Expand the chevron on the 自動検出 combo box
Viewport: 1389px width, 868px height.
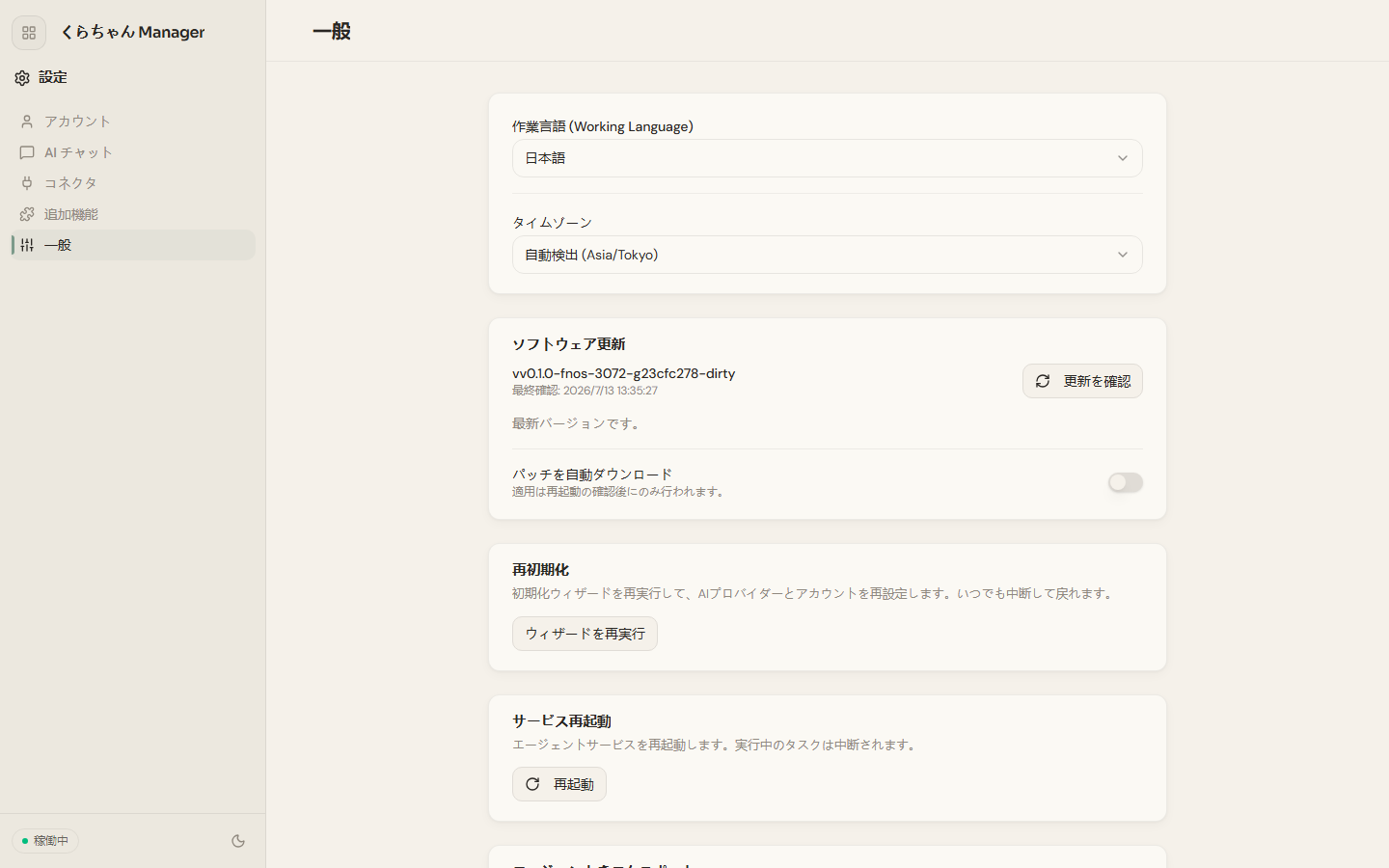pyautogui.click(x=1122, y=255)
